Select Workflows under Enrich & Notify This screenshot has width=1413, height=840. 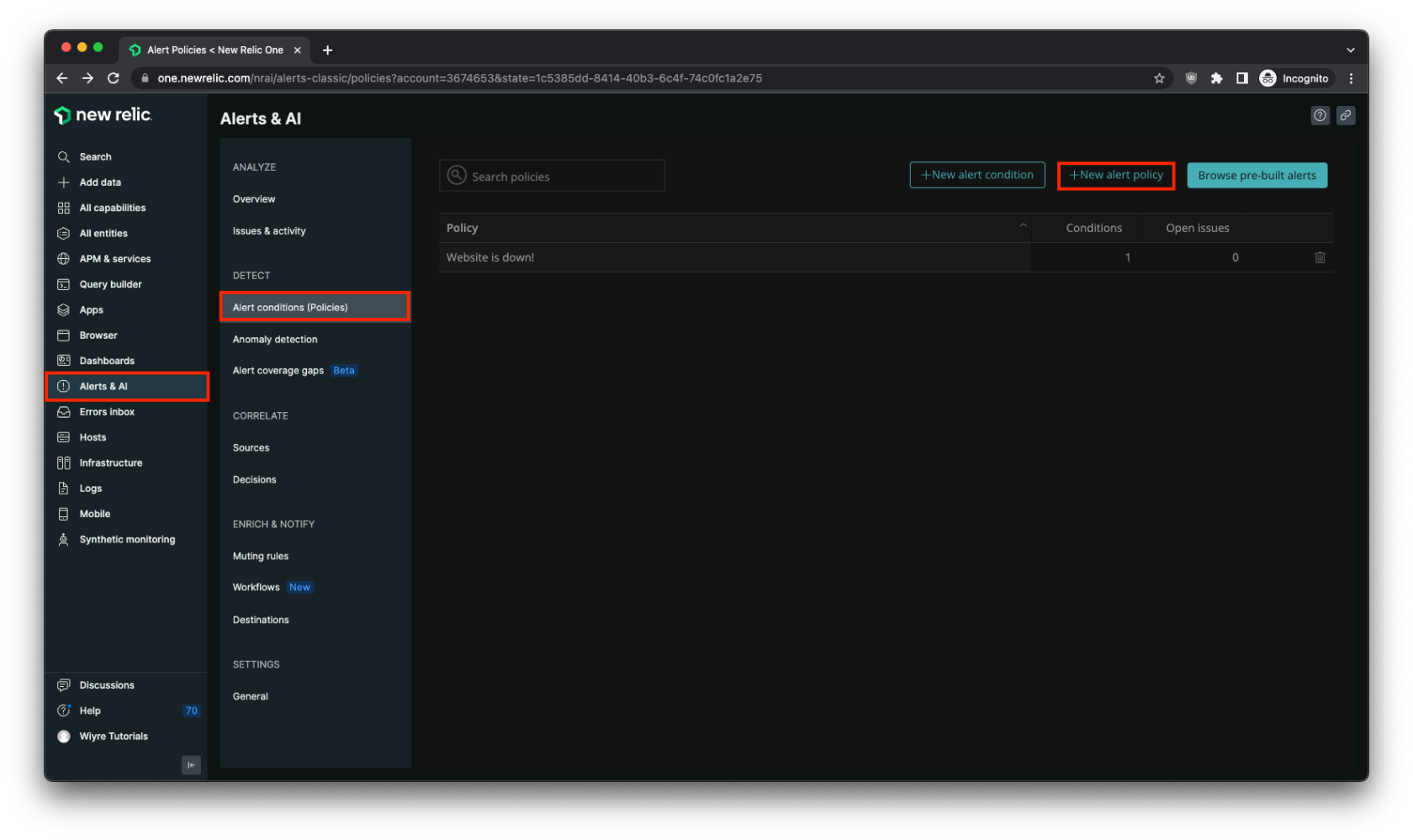[x=257, y=588]
